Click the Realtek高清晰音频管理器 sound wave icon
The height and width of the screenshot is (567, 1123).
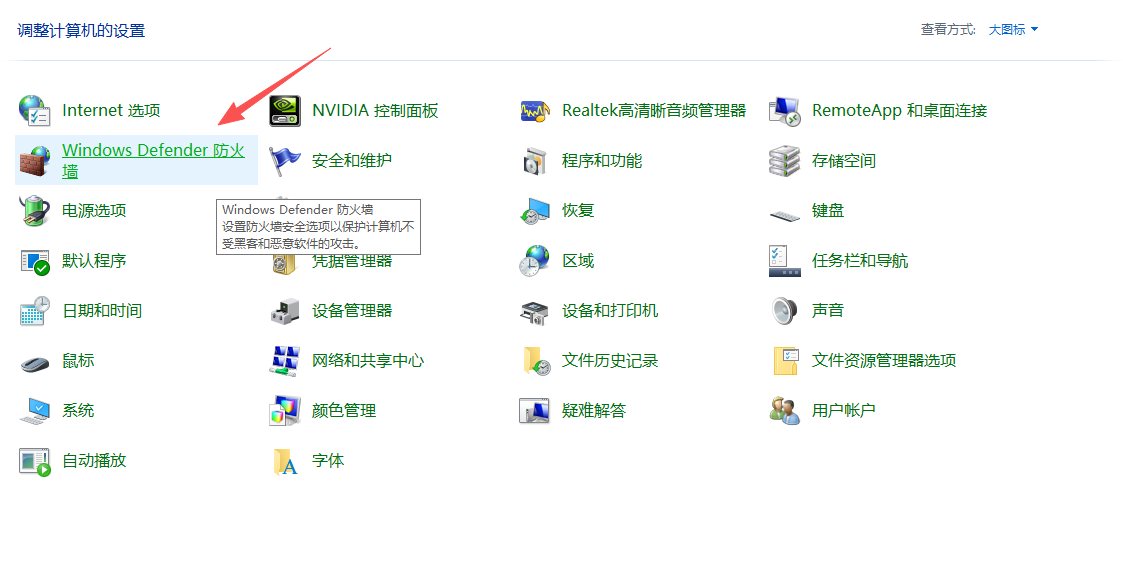[x=534, y=111]
